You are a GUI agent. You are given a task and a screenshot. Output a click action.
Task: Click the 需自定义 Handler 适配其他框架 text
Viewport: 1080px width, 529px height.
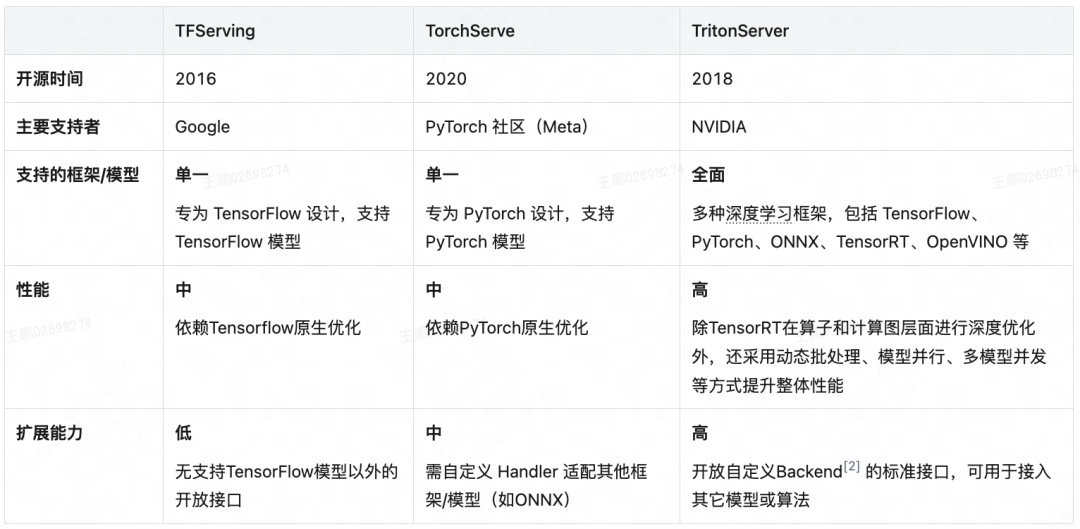pyautogui.click(x=537, y=472)
